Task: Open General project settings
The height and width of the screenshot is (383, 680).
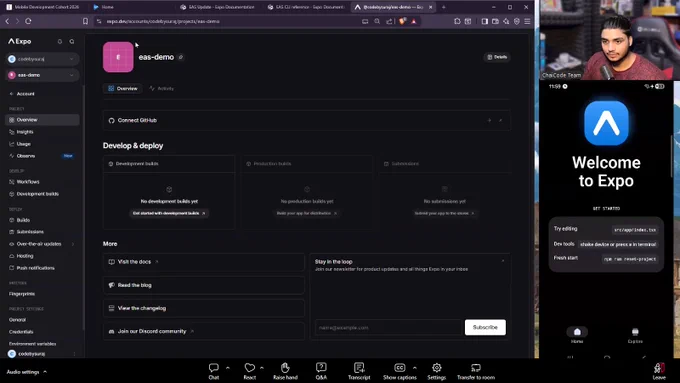Action: point(17,320)
